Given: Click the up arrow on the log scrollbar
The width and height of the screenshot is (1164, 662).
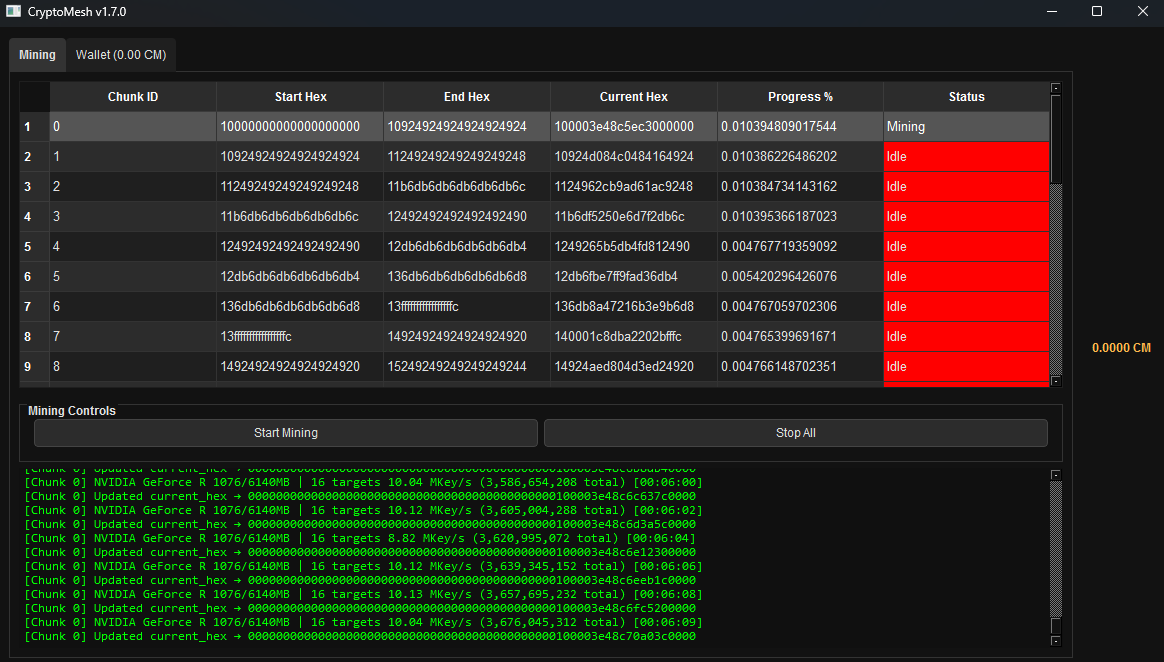Looking at the screenshot, I should (1054, 475).
